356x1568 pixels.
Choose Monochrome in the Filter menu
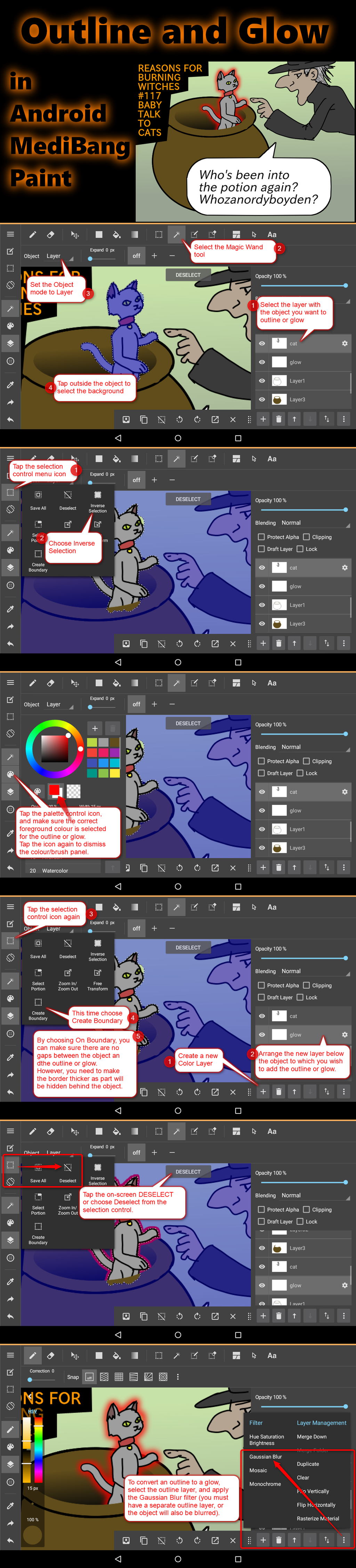(x=265, y=1484)
